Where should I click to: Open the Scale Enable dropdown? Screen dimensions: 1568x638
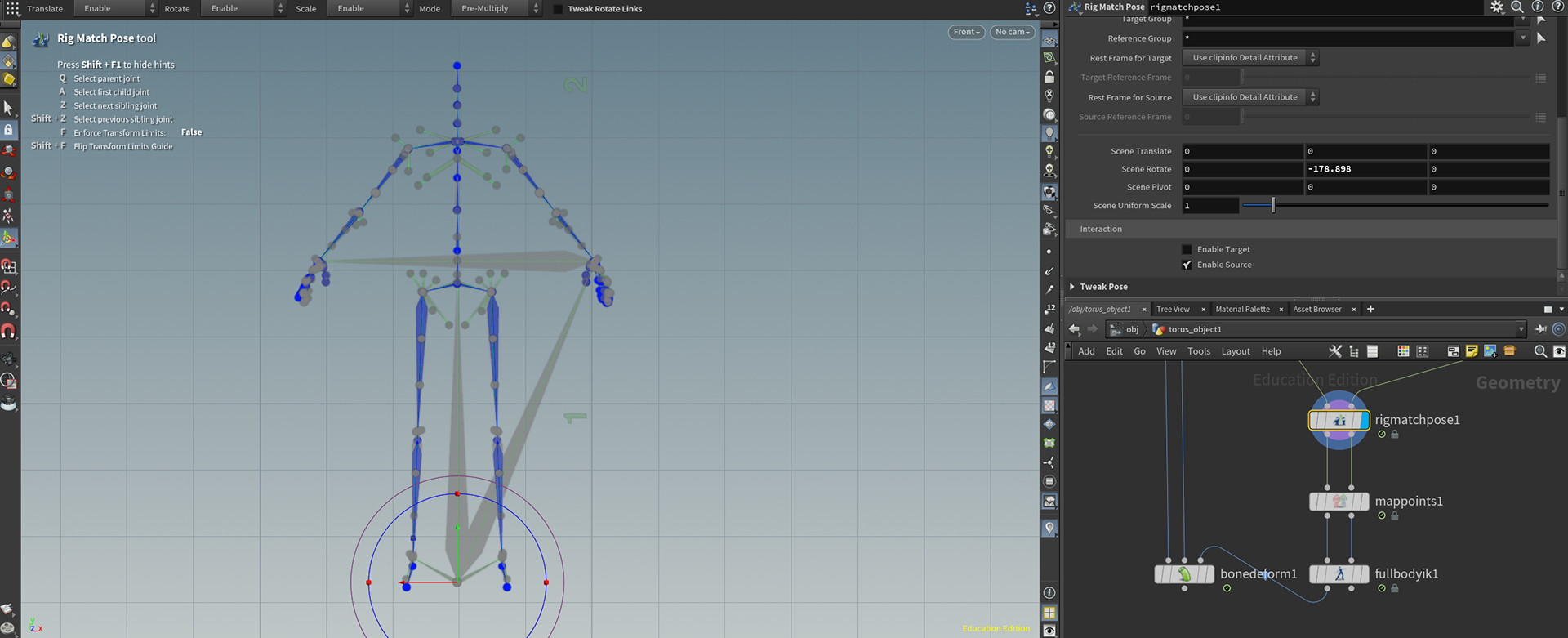369,8
